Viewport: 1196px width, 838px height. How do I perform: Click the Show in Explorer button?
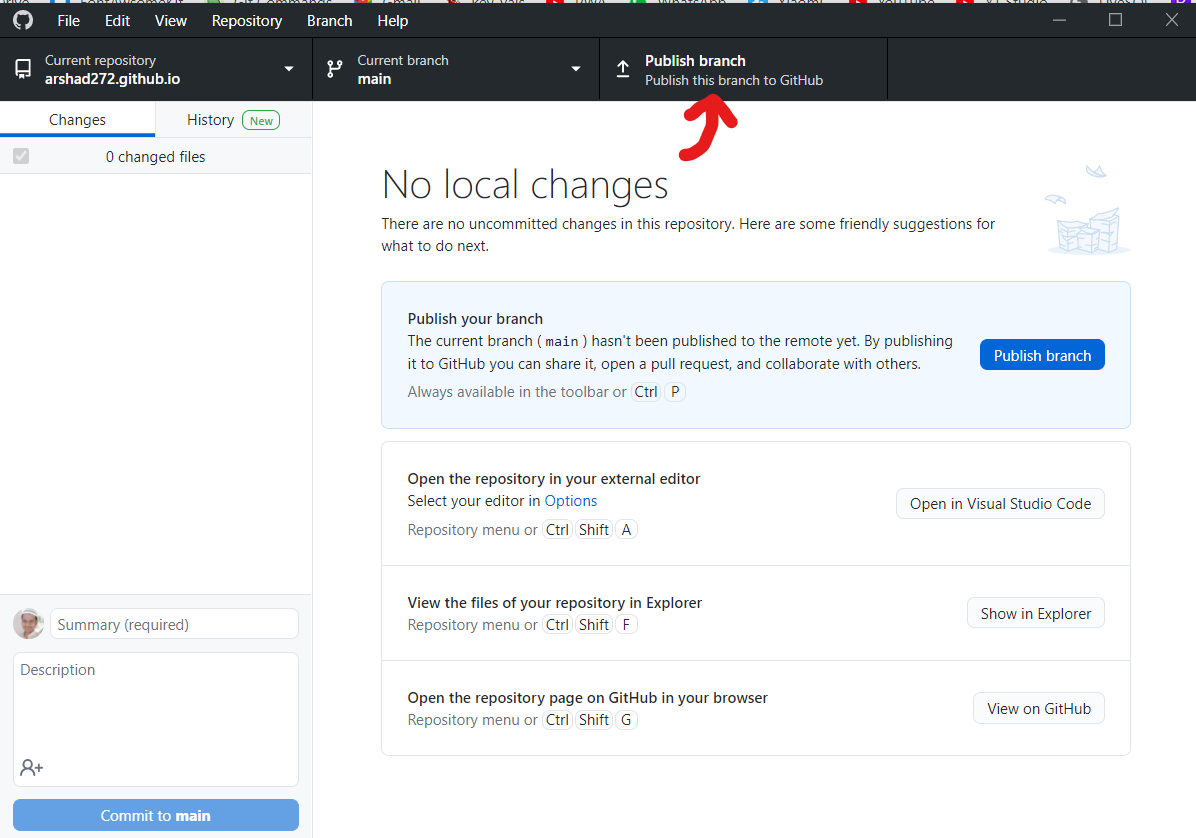click(x=1035, y=613)
